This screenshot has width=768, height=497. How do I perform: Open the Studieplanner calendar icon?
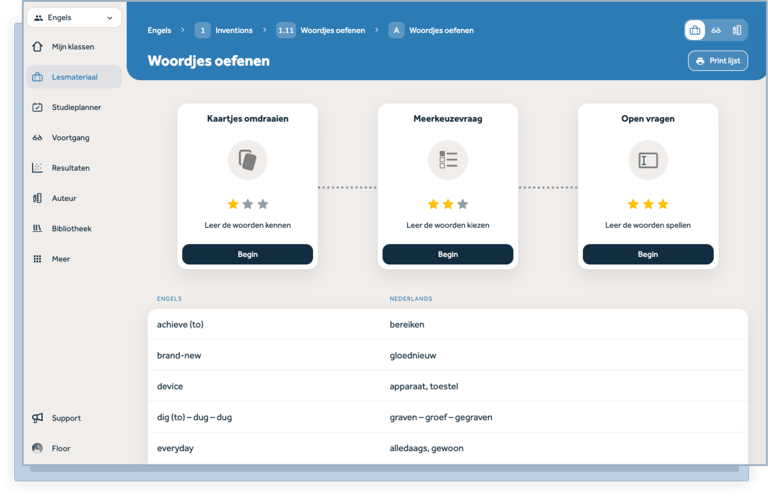pyautogui.click(x=38, y=107)
